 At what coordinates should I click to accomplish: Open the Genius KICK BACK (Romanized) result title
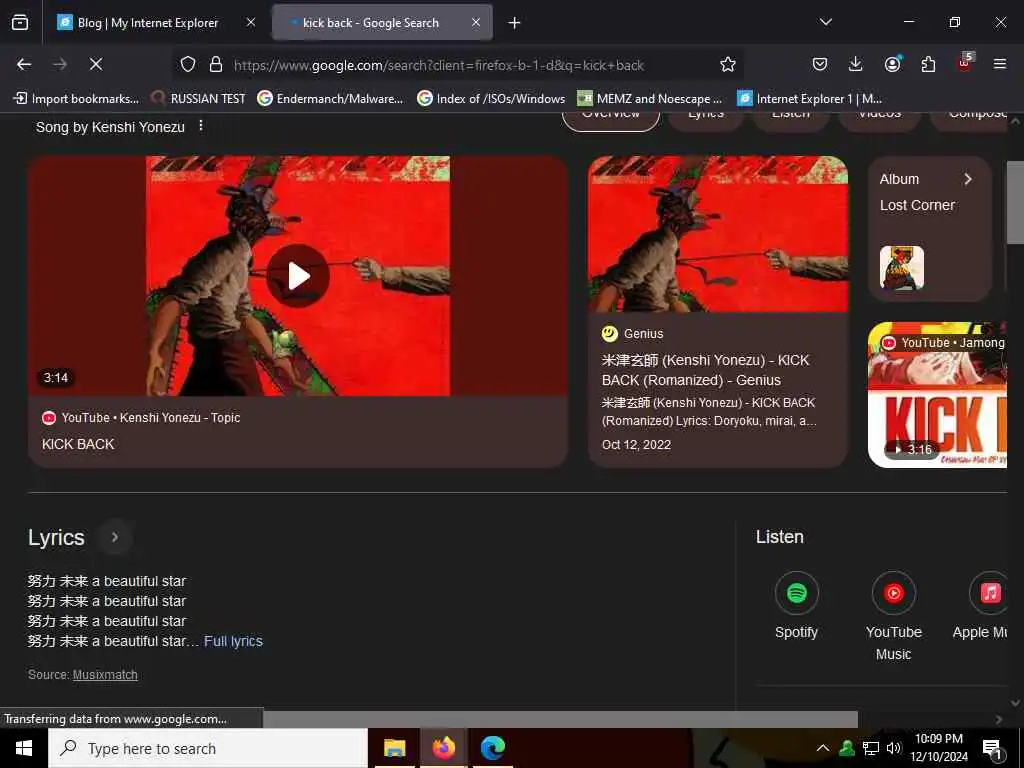tap(705, 370)
